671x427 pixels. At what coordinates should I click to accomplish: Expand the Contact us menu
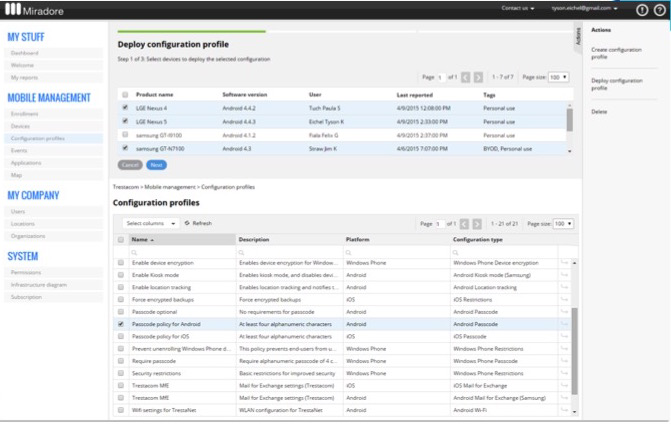click(x=518, y=9)
